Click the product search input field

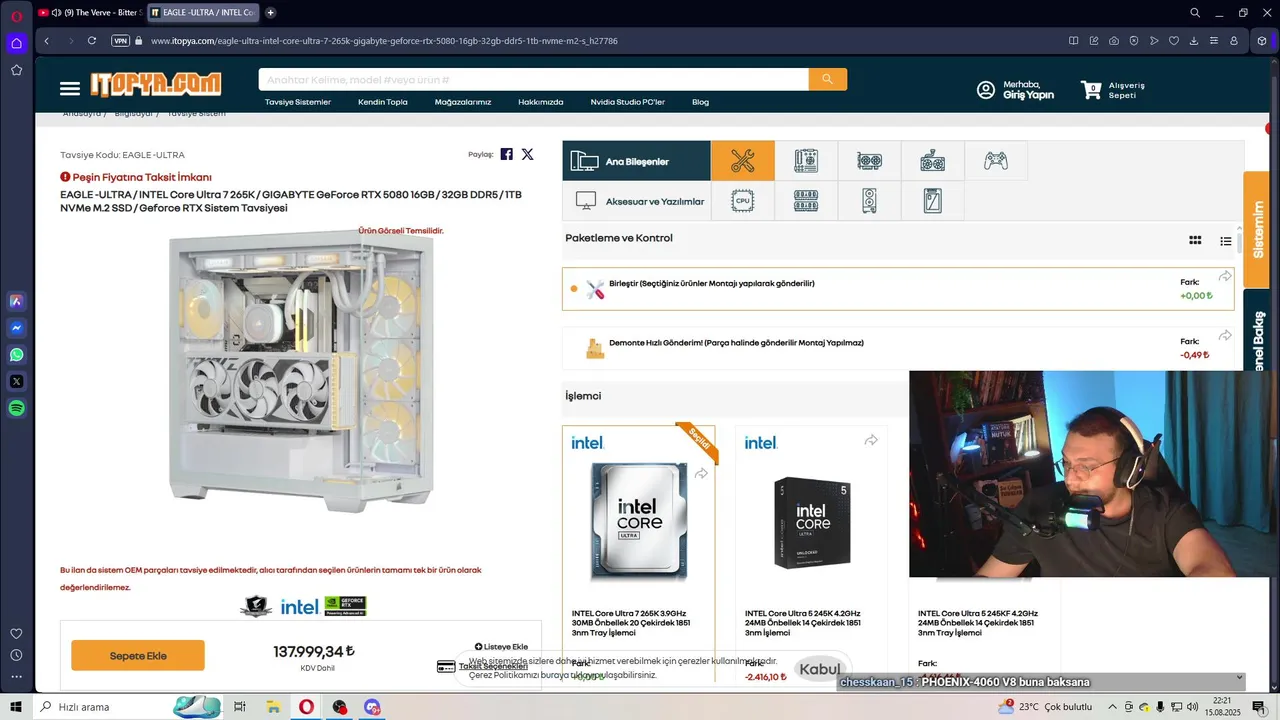click(x=533, y=79)
